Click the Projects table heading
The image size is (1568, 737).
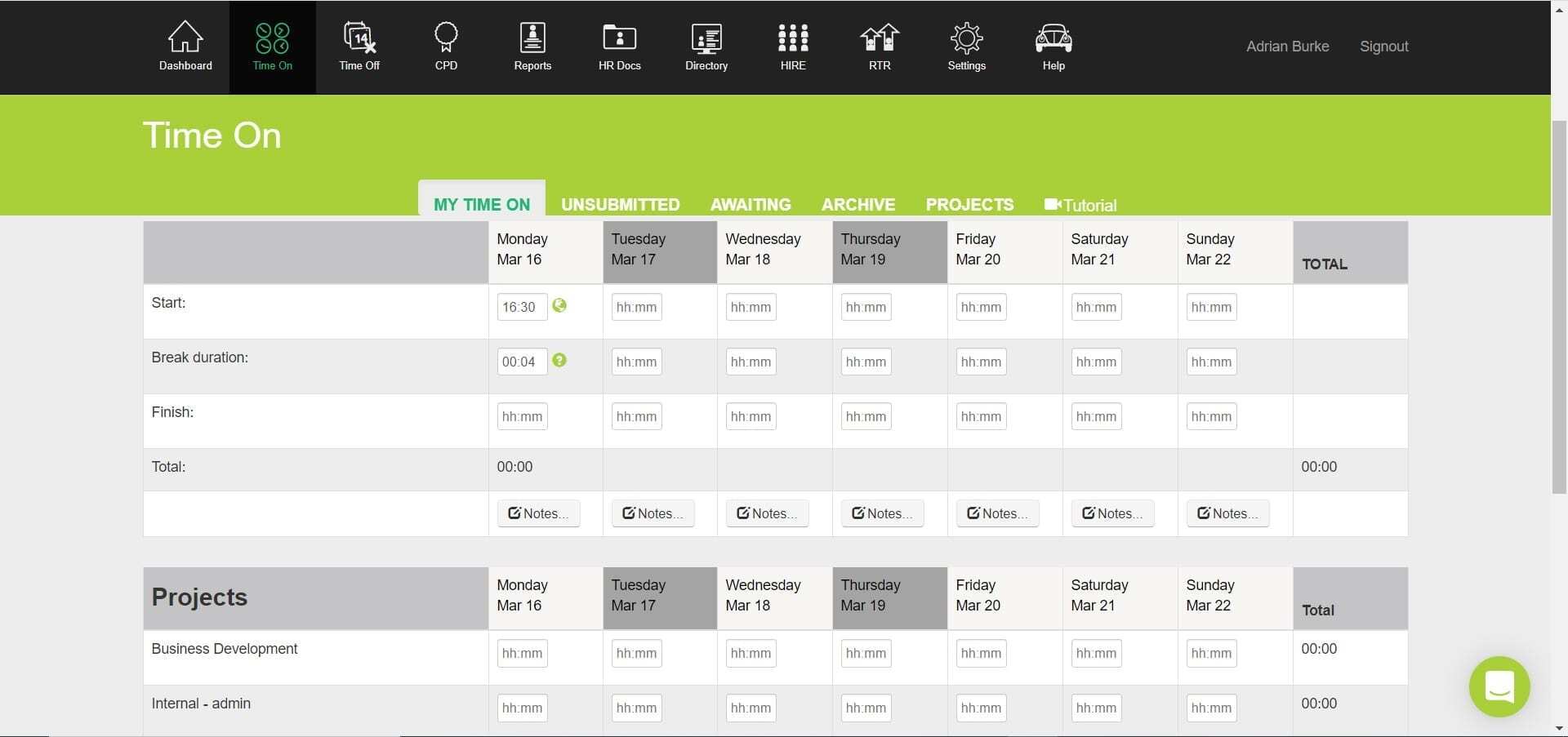[x=199, y=597]
